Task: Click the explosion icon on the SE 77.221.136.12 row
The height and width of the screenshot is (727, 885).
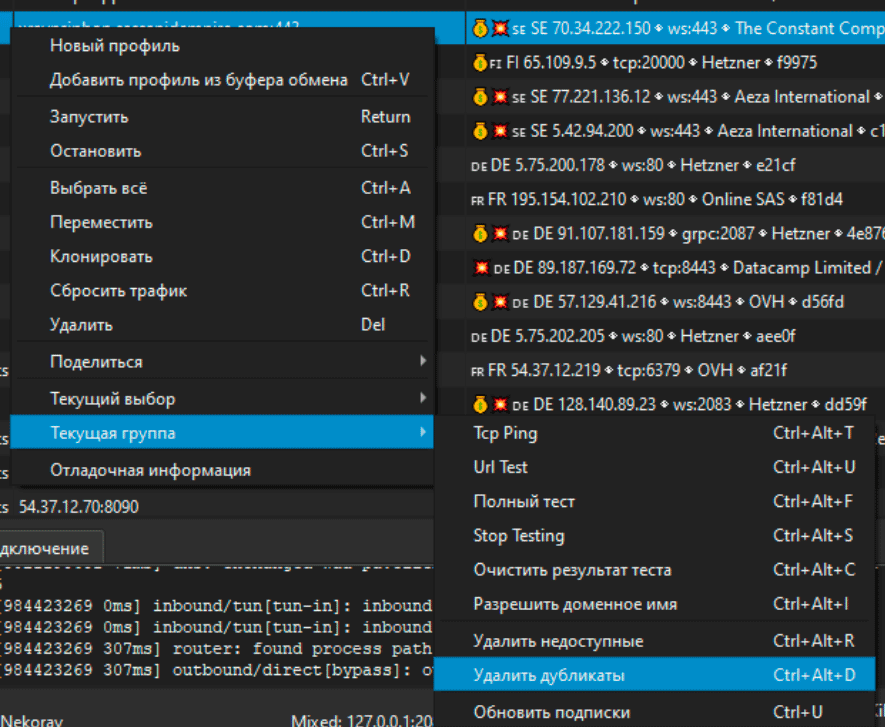Action: pyautogui.click(x=500, y=97)
